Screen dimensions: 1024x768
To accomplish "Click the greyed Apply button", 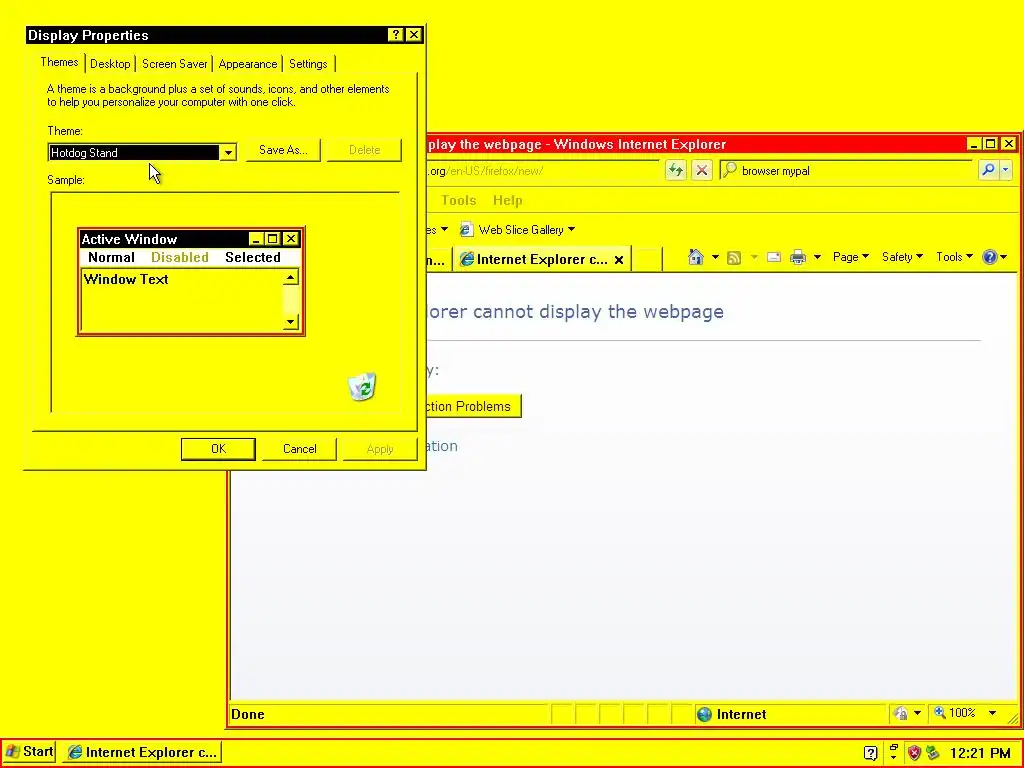I will (x=380, y=449).
